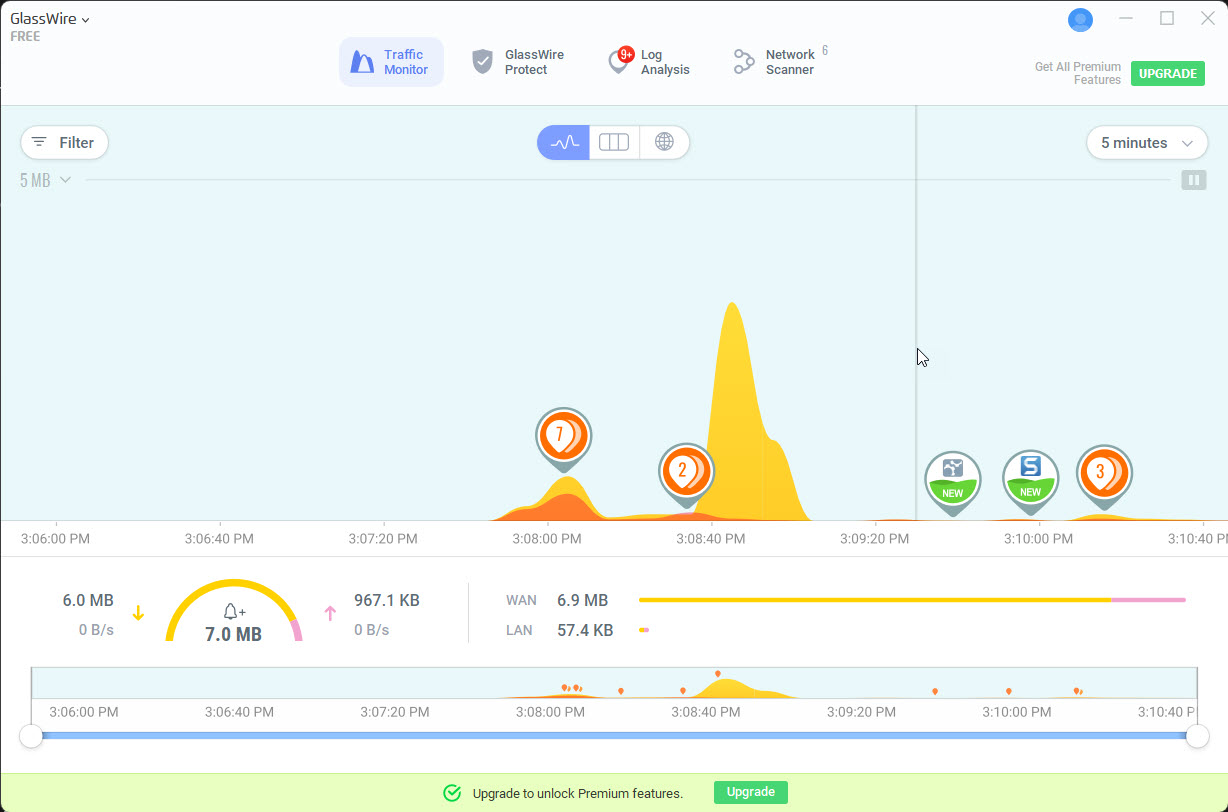Click the mini timeline overview graph
The image size is (1228, 812).
point(614,683)
